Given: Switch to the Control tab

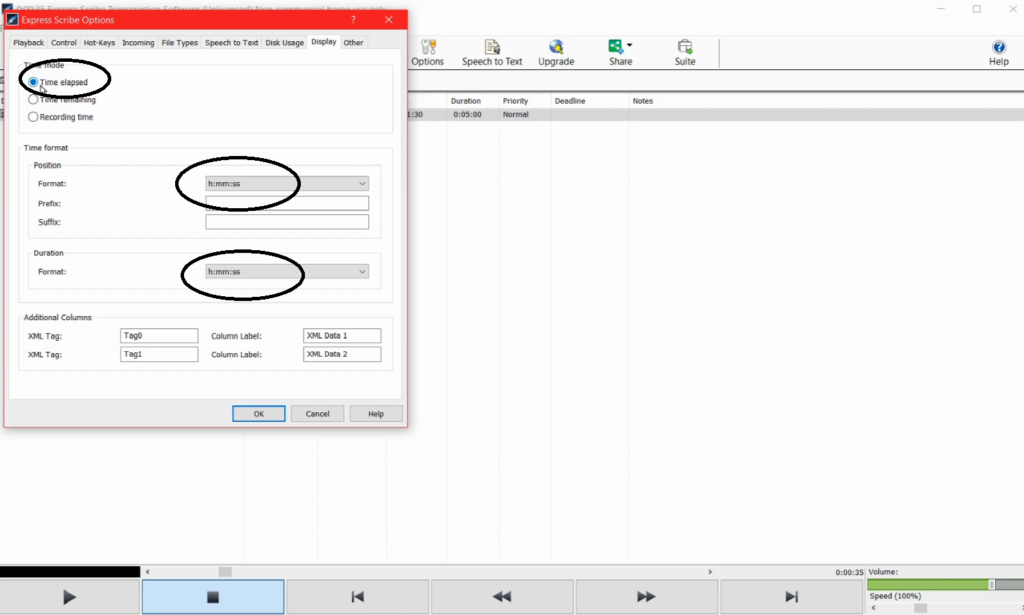Looking at the screenshot, I should pyautogui.click(x=63, y=42).
